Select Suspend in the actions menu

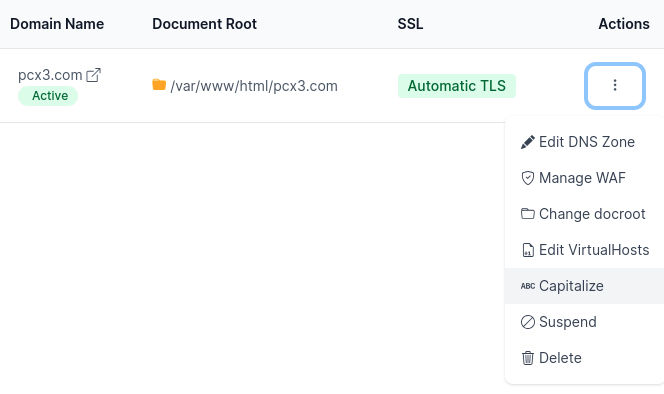click(584, 322)
